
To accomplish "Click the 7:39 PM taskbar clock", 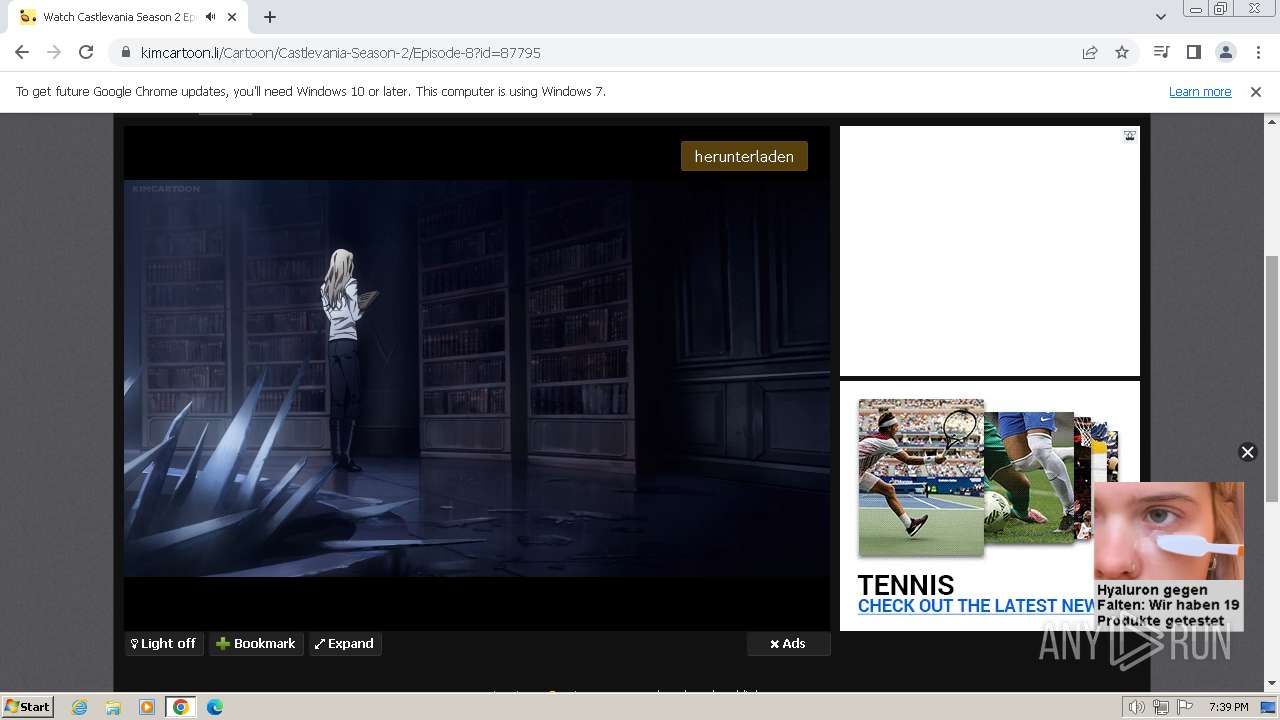I will point(1228,707).
